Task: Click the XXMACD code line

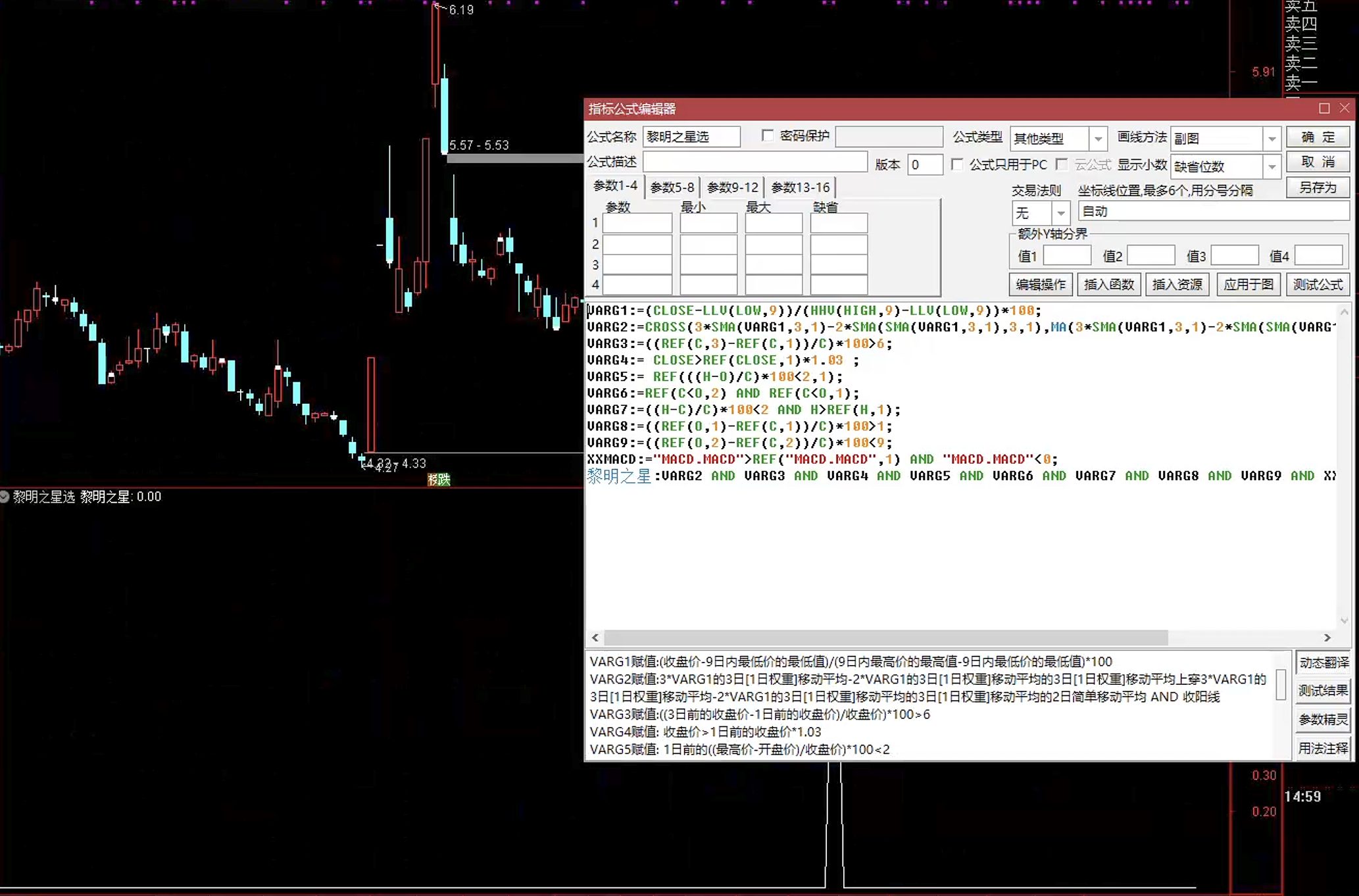Action: pyautogui.click(x=822, y=459)
